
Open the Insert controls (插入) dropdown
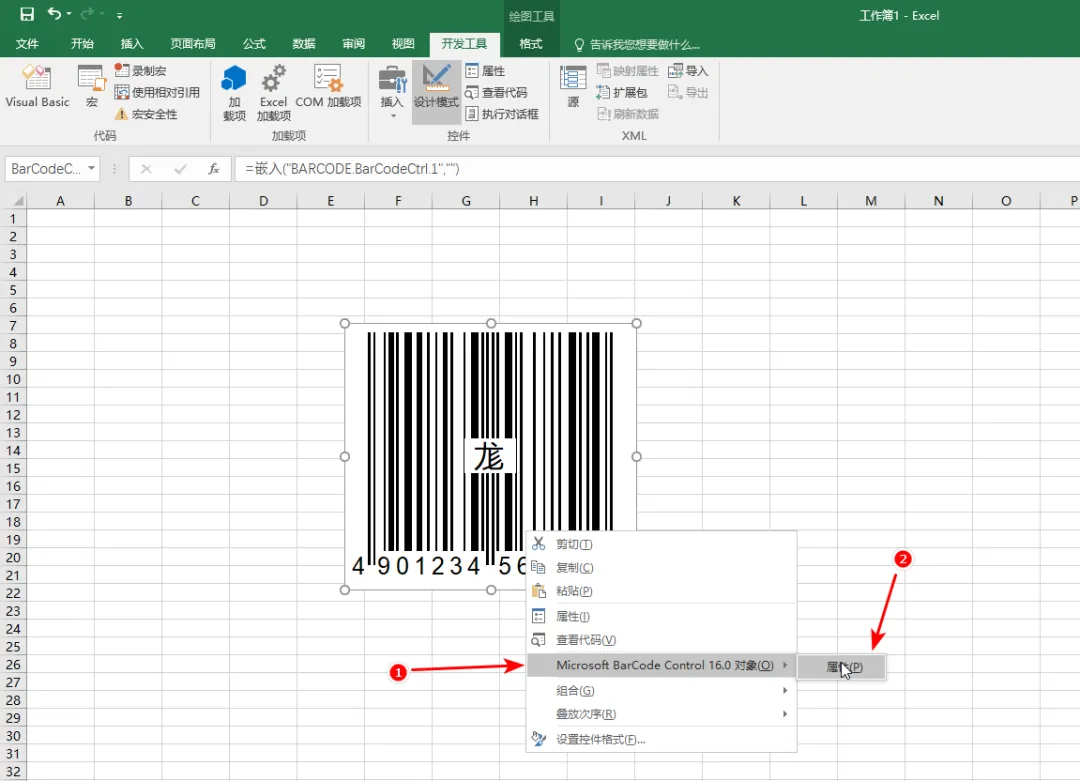tap(392, 92)
